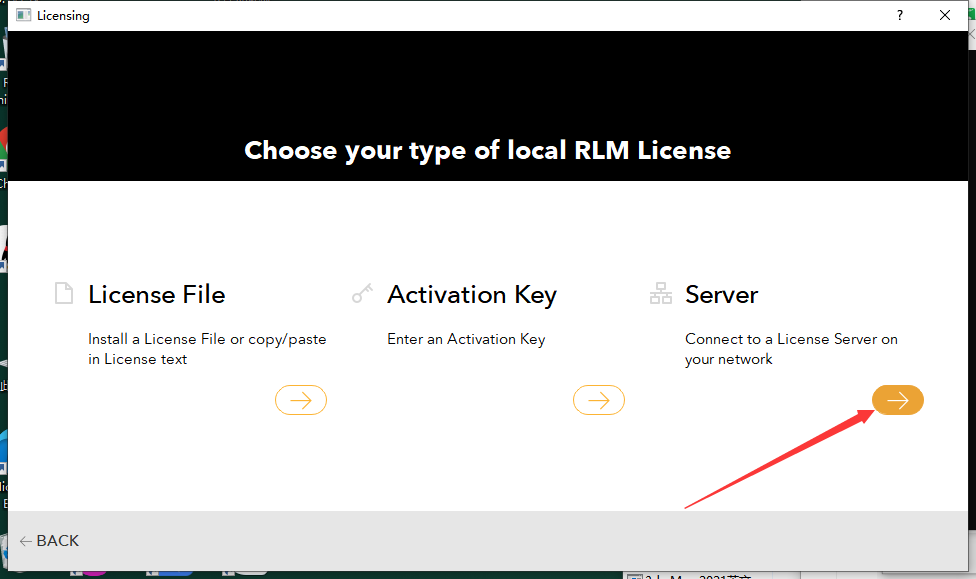This screenshot has height=579, width=976.
Task: Click the Enter an Activation Key text
Action: (x=466, y=339)
